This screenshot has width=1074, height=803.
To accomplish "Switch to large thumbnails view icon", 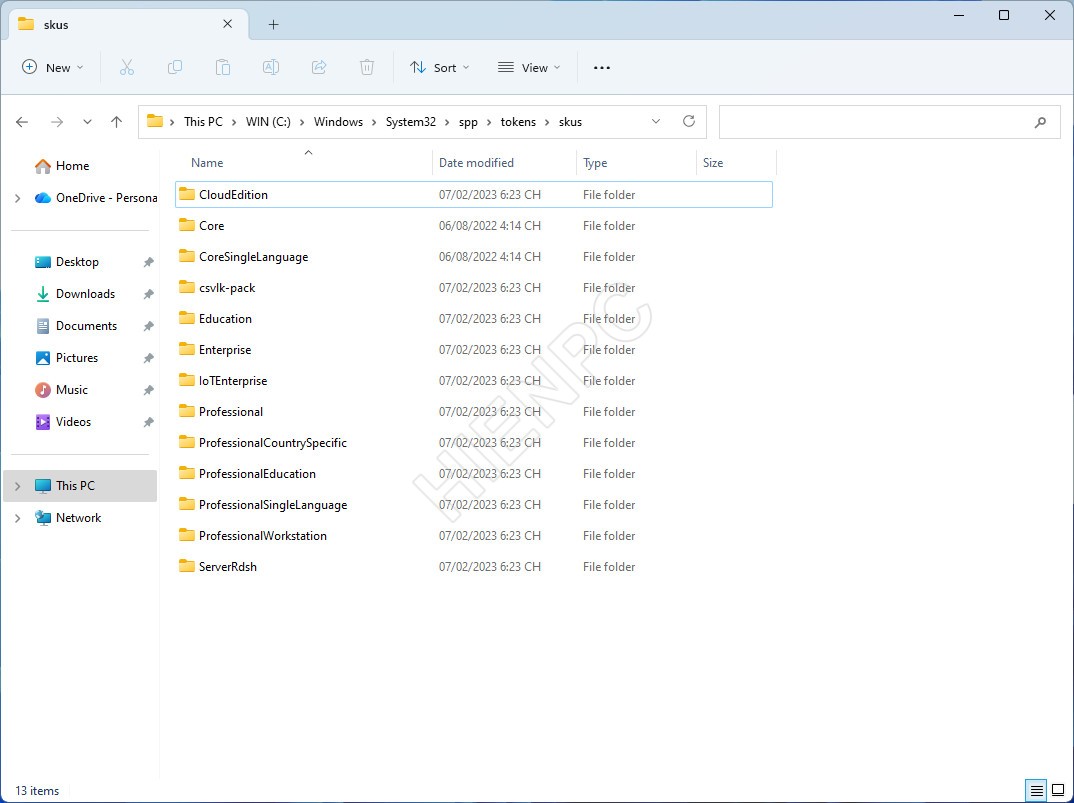I will pos(1058,790).
